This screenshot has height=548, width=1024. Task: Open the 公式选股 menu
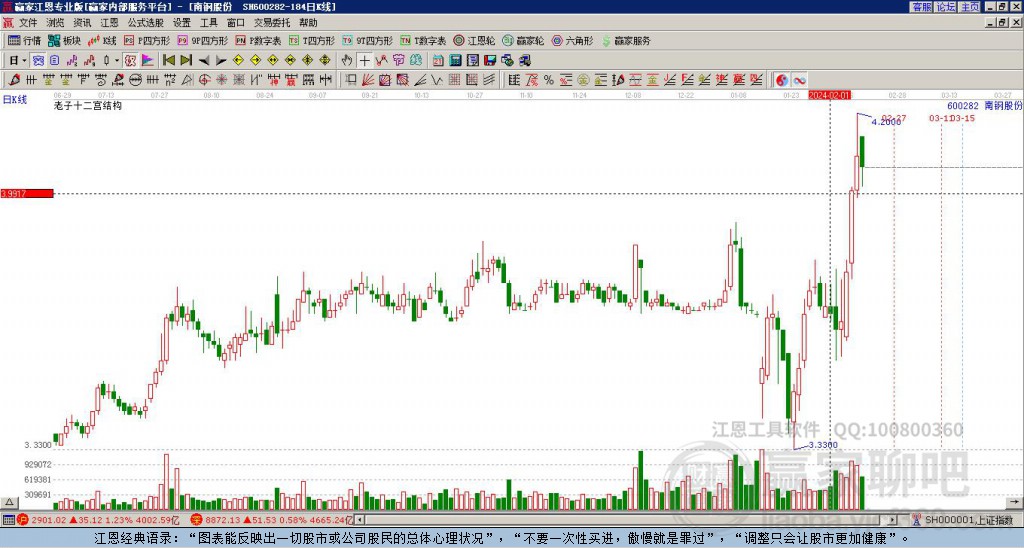coord(146,23)
